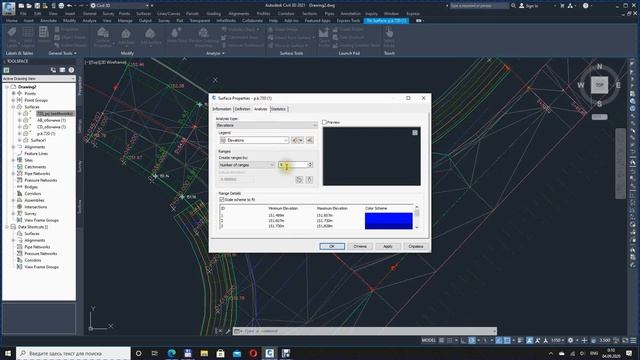Expand the Points node in Toolspace tree
Viewport: 640px width, 360px height.
[x=13, y=93]
